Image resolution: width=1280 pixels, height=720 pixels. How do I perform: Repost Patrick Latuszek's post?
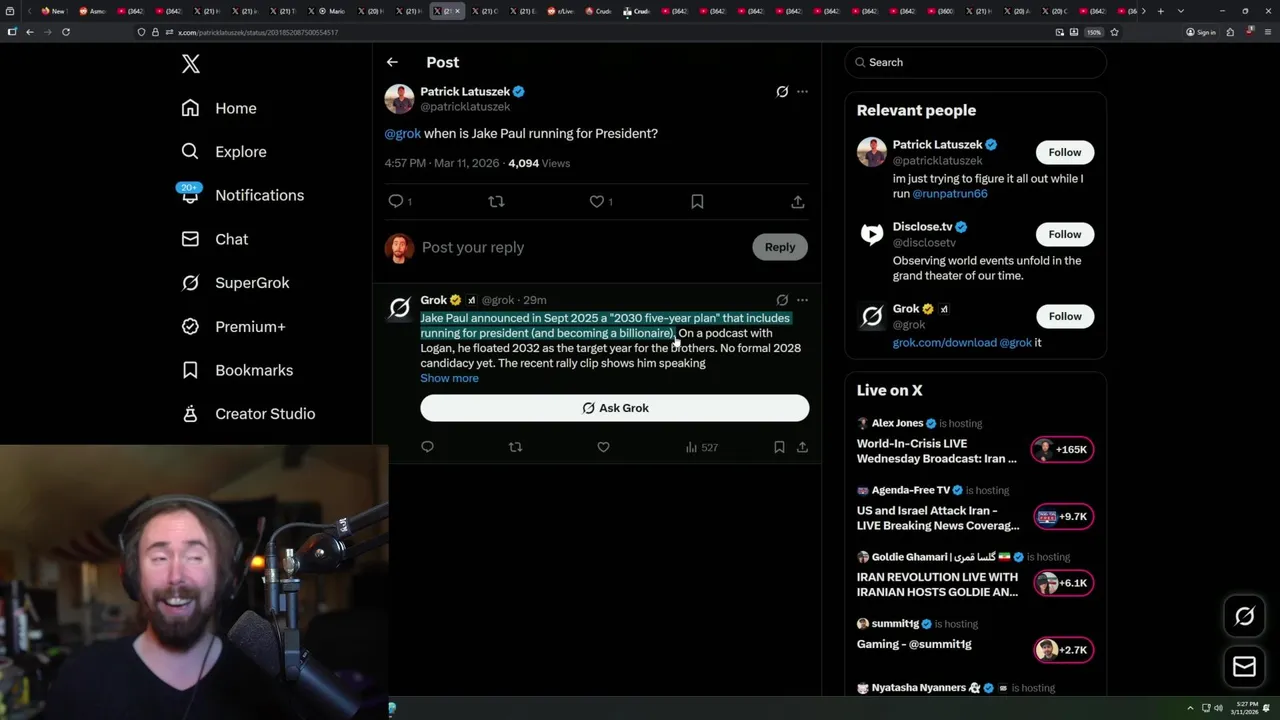(496, 201)
